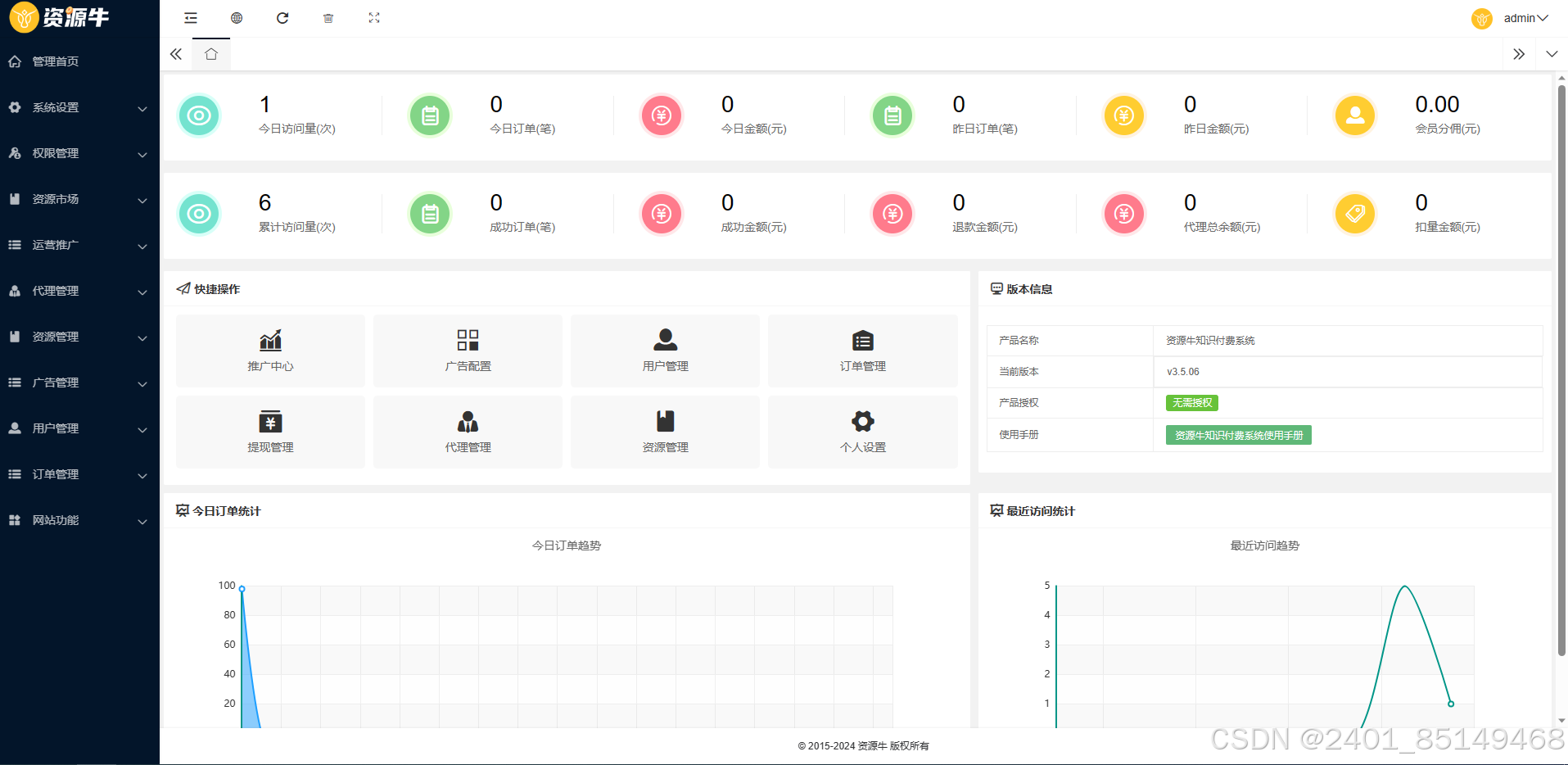
Task: Click product name 资源牛知识付费系统
Action: [x=1210, y=341]
